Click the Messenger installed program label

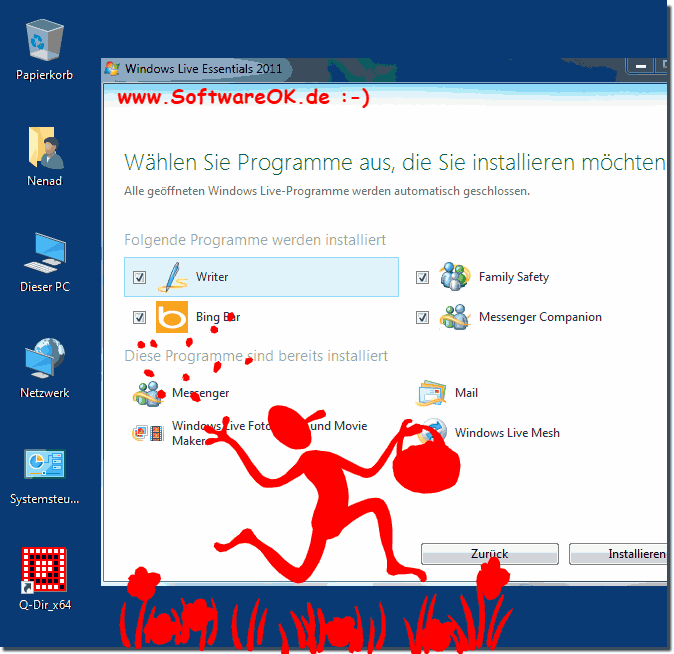point(200,393)
